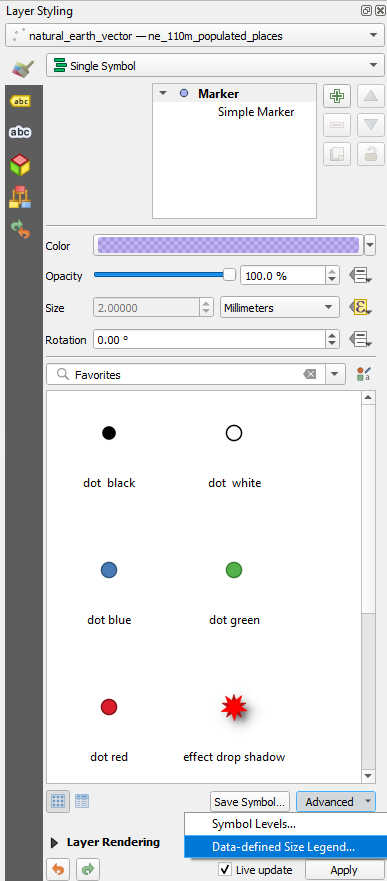
Task: Click the Apply button
Action: click(344, 870)
